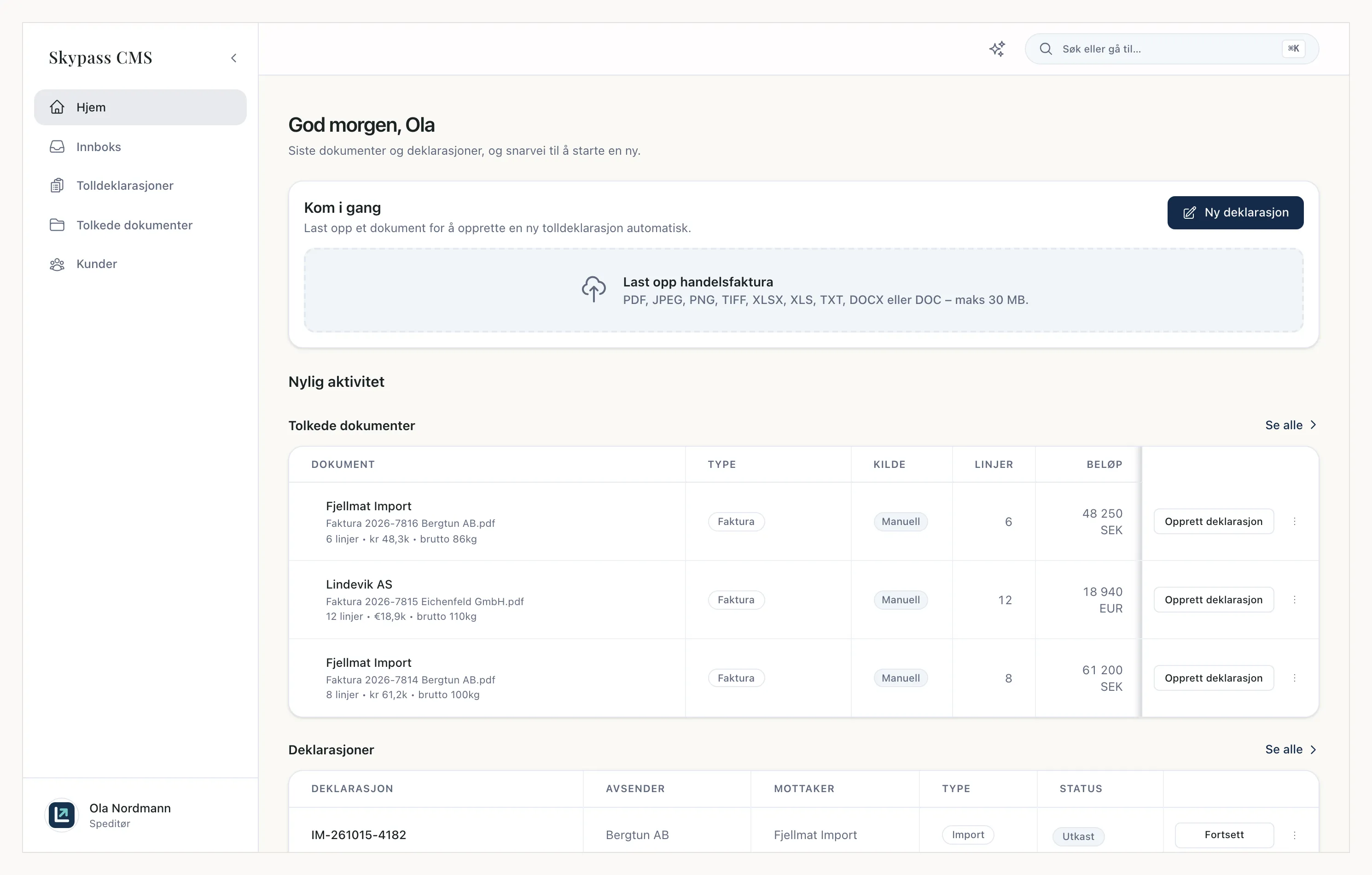Go to Tolldeklarasjoner in the sidebar
Image resolution: width=1372 pixels, height=875 pixels.
140,186
